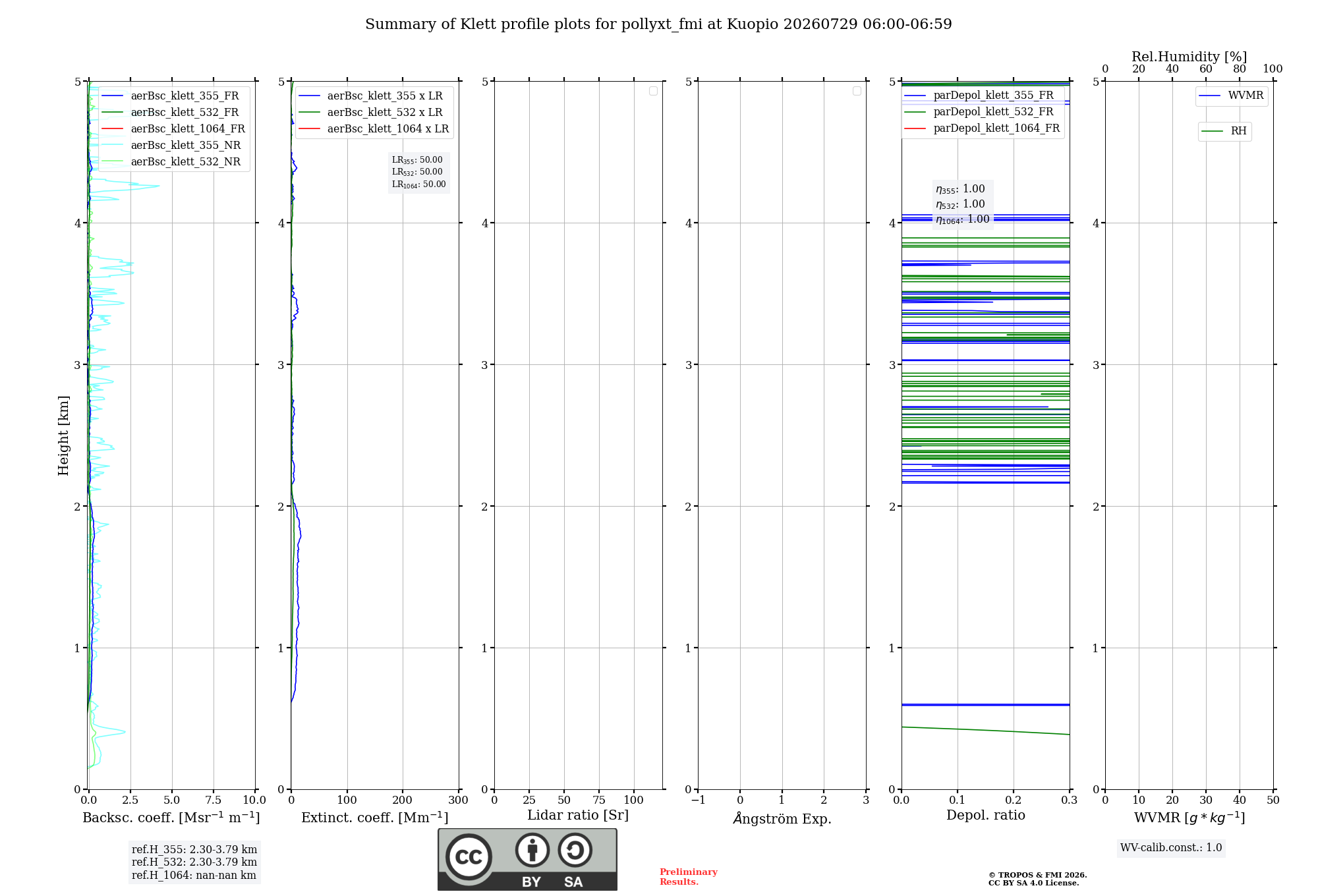Click the BY attribution person icon
1318x896 pixels.
click(x=532, y=850)
